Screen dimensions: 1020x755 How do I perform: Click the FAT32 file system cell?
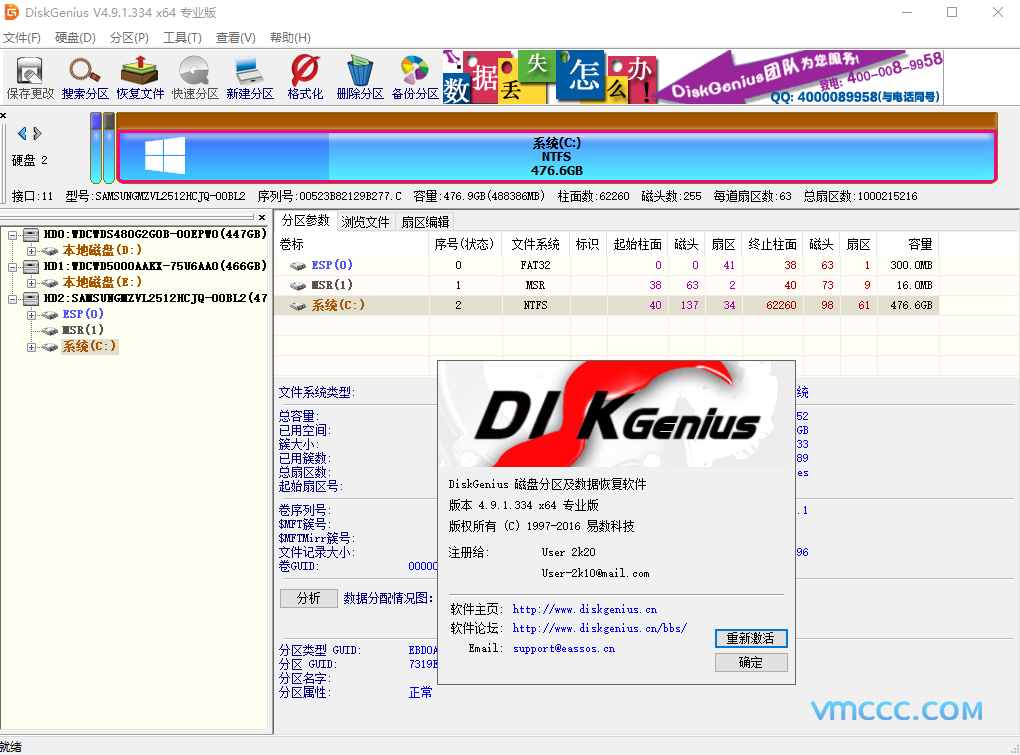535,265
